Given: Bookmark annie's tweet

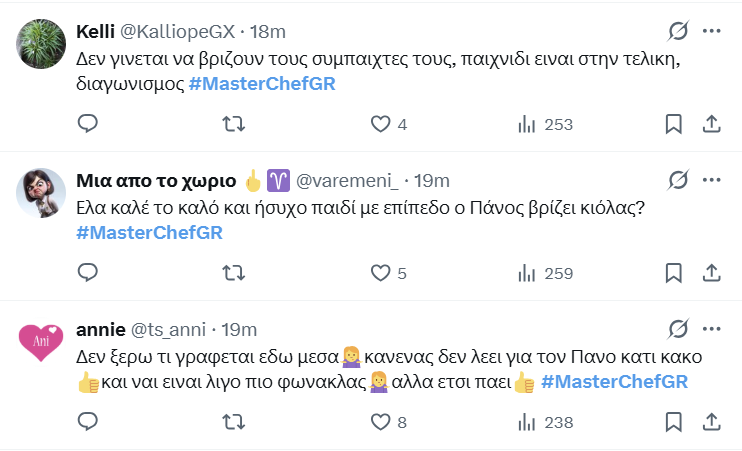Looking at the screenshot, I should 674,423.
